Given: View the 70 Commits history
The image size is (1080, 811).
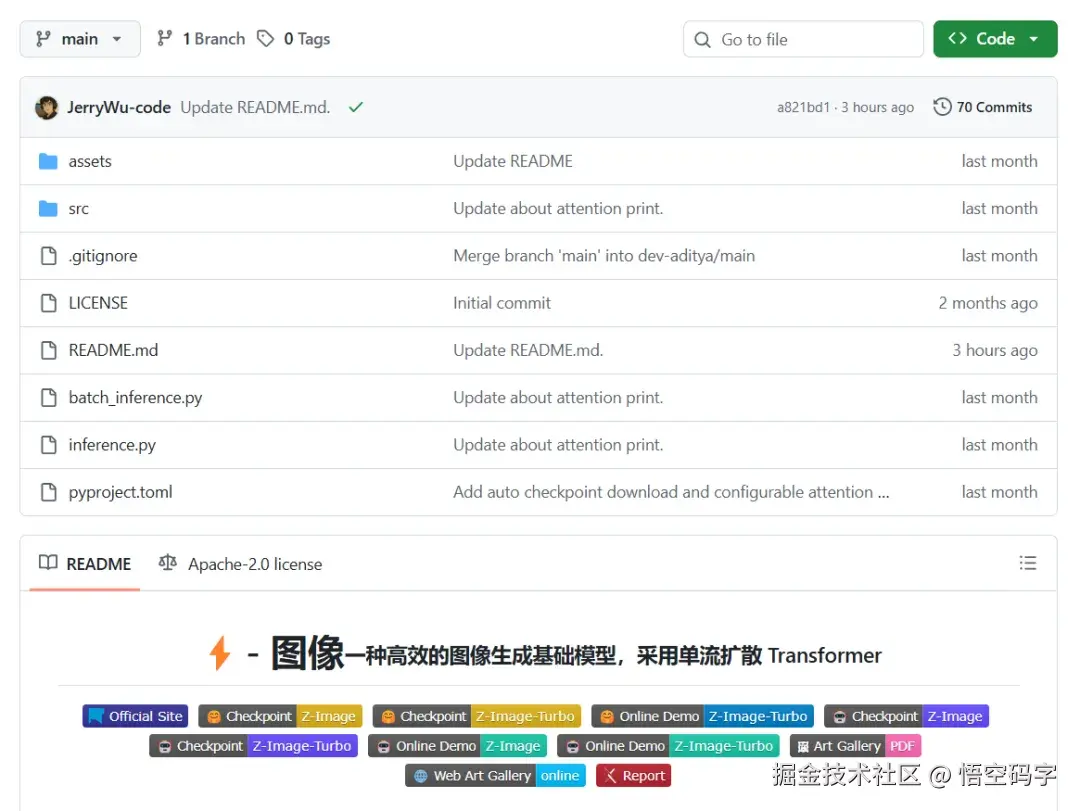Looking at the screenshot, I should (x=994, y=107).
